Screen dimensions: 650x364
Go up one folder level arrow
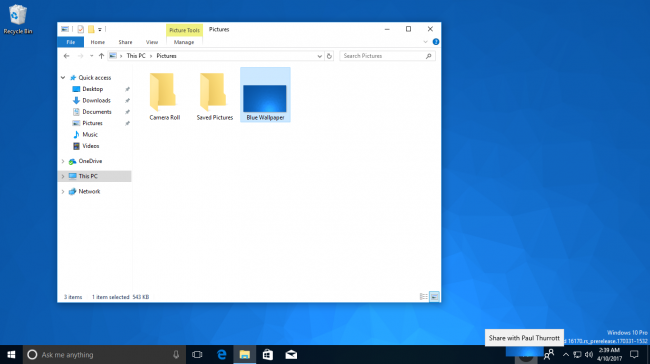point(101,56)
